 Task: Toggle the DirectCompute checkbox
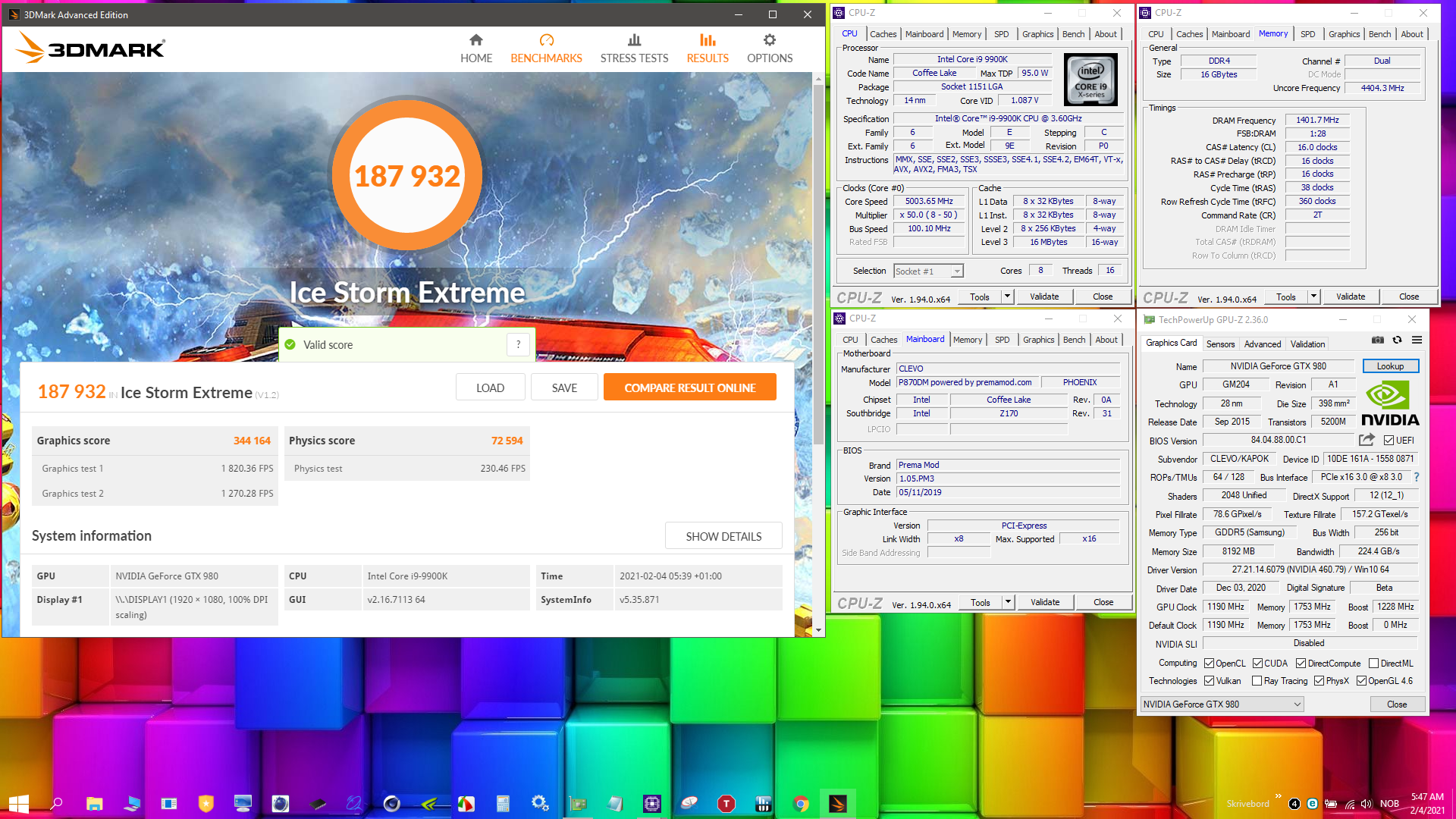(1301, 663)
